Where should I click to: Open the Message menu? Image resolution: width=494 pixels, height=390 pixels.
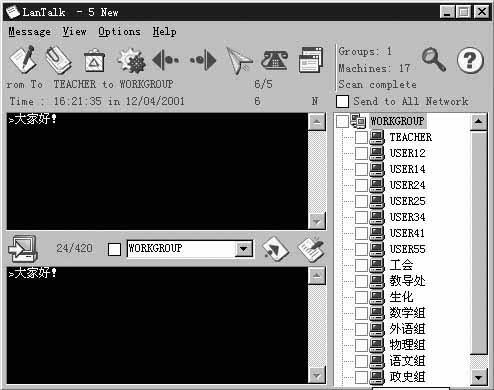pyautogui.click(x=30, y=32)
